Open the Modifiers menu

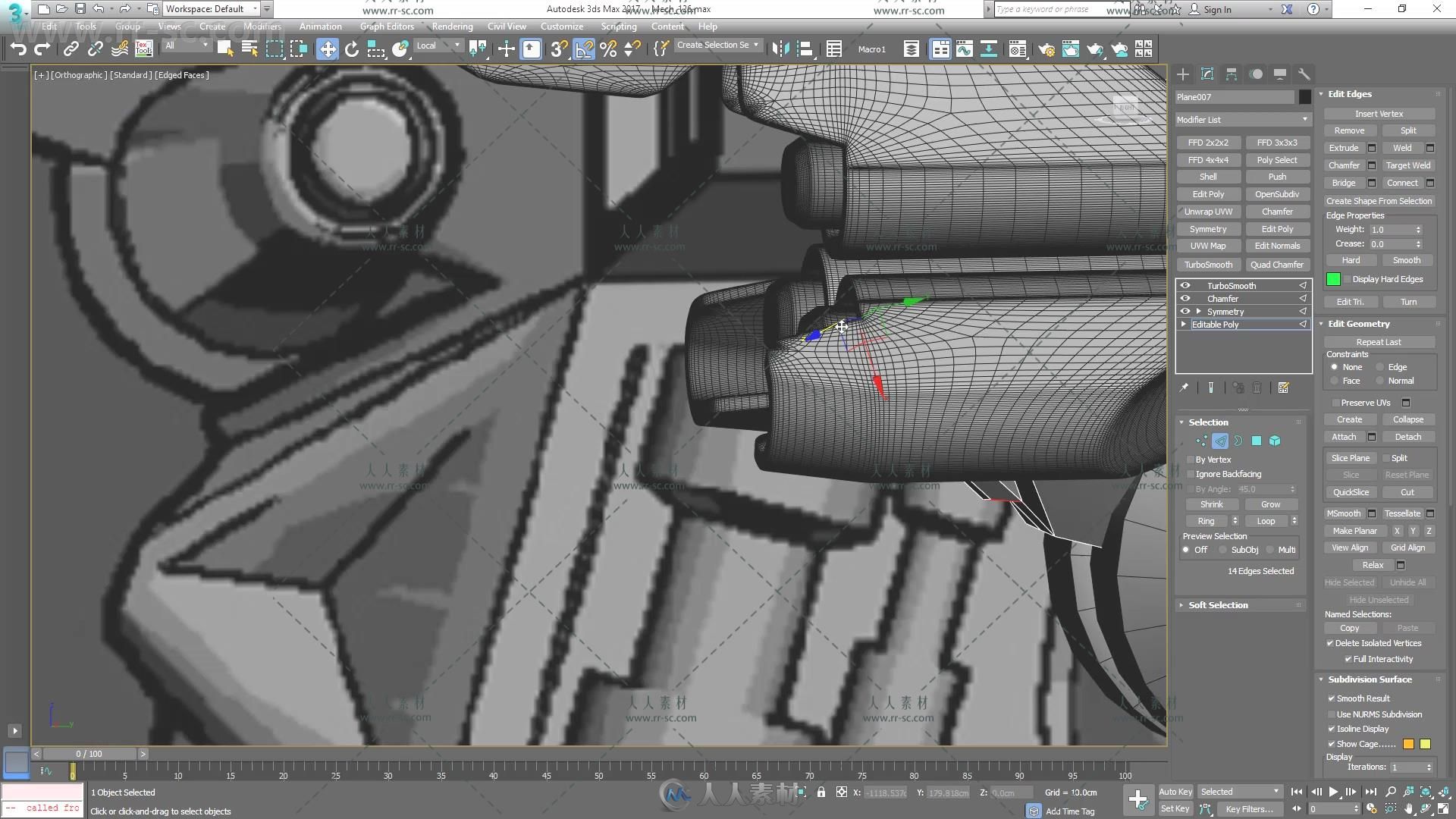click(262, 26)
